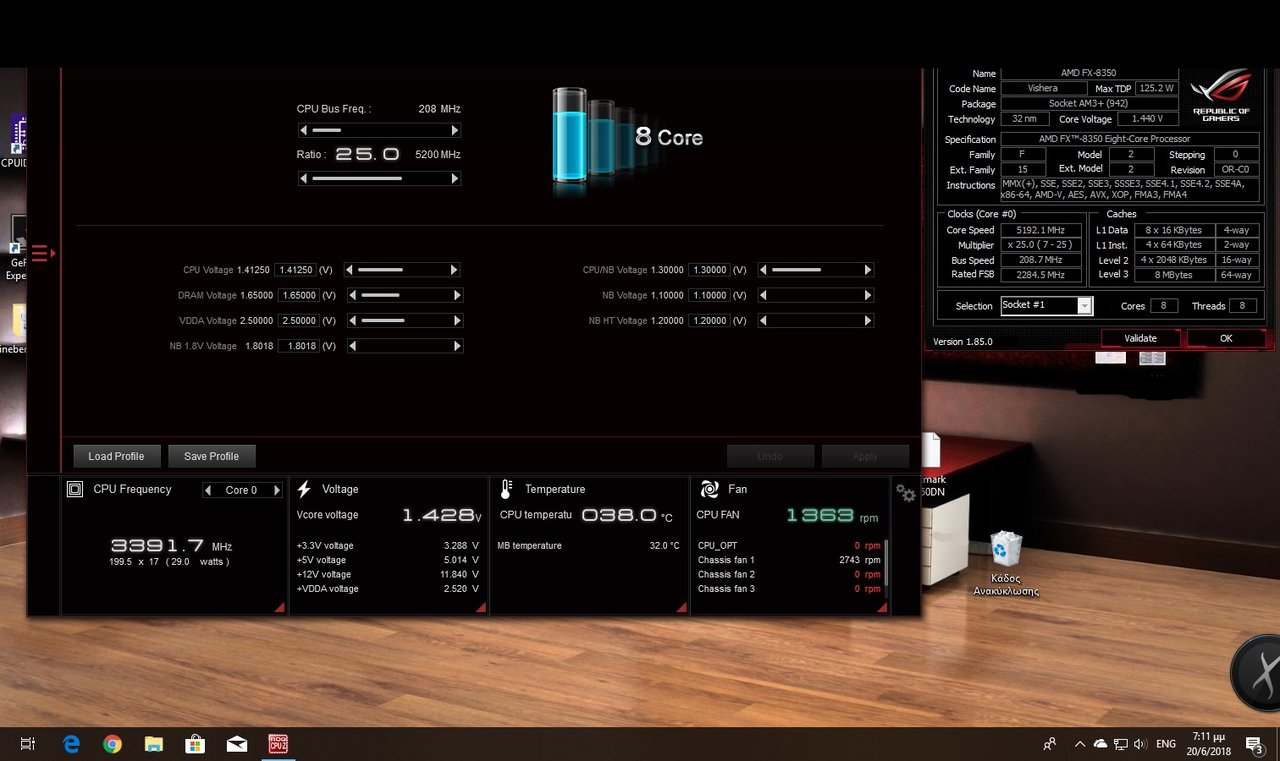Open Mail app from the taskbar
The width and height of the screenshot is (1280, 761).
coord(236,744)
